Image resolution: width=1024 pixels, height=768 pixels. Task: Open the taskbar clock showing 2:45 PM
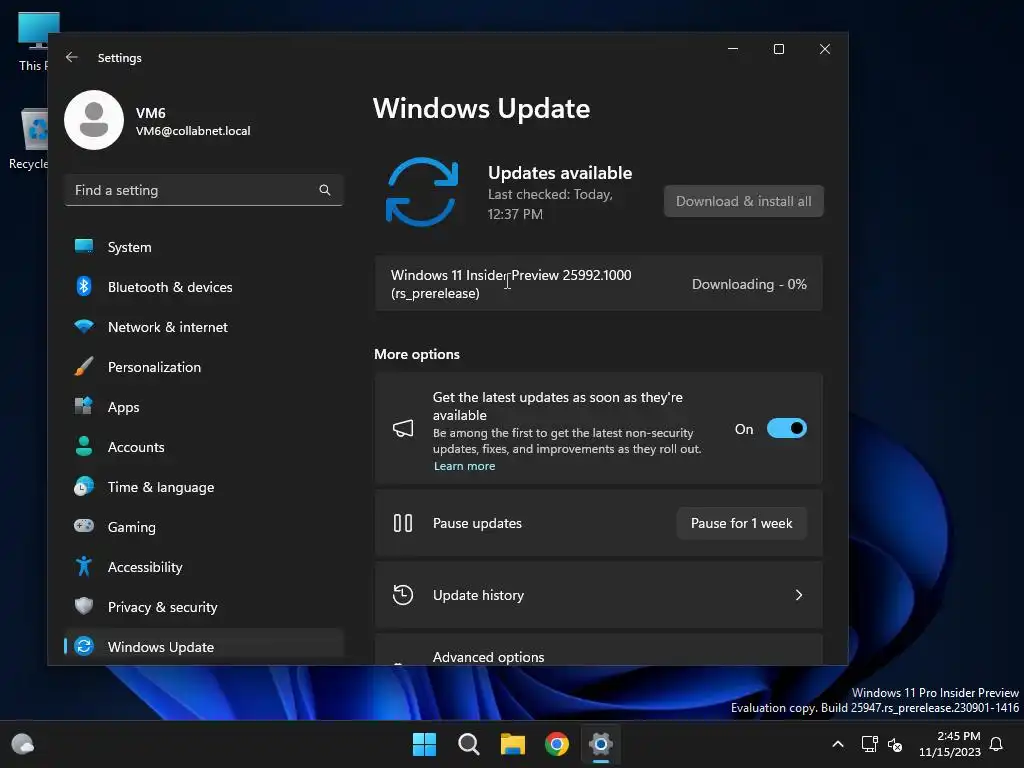[950, 744]
